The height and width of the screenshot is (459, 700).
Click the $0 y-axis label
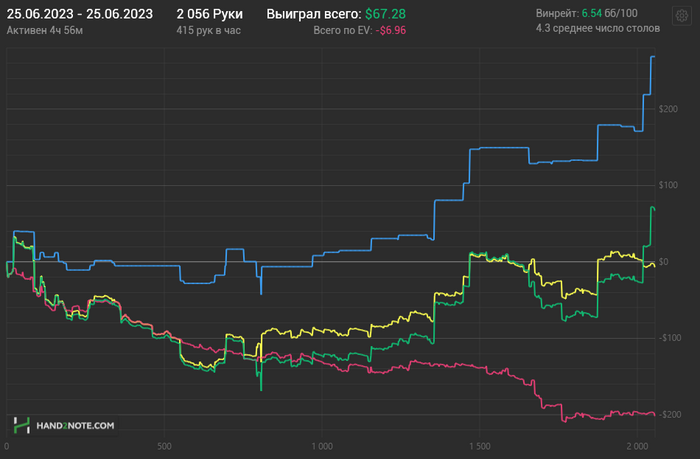[x=678, y=262]
